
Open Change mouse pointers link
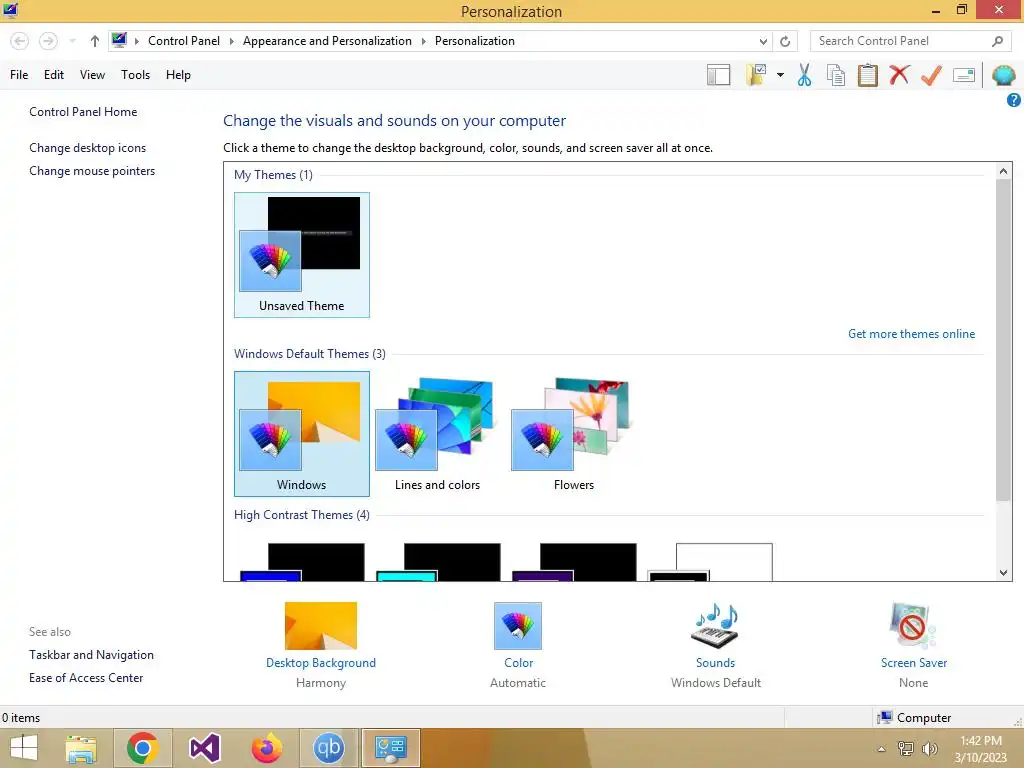pos(92,171)
